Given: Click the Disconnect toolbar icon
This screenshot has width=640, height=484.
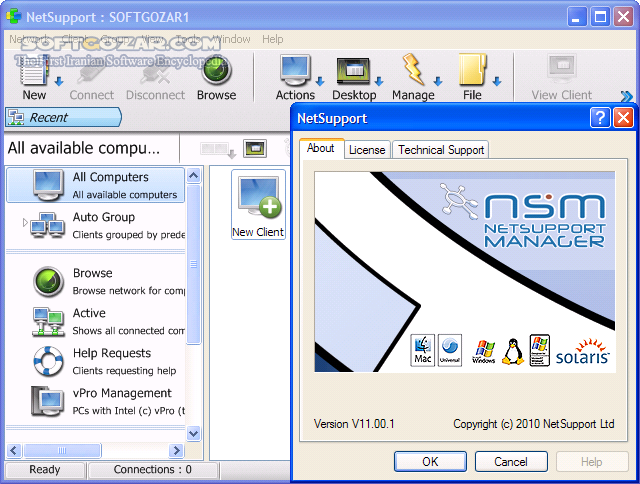Looking at the screenshot, I should coord(155,73).
